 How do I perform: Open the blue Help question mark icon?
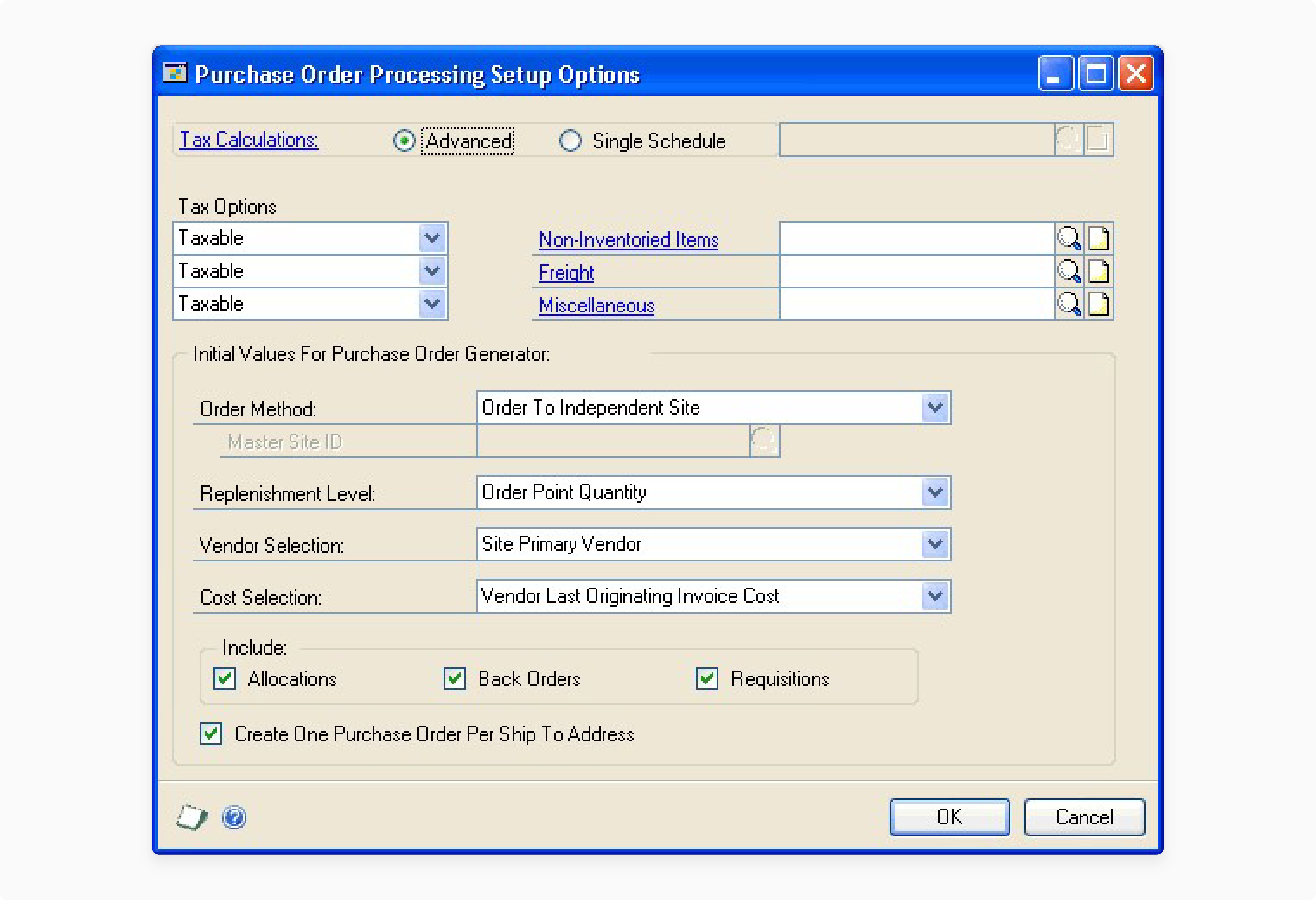tap(234, 817)
